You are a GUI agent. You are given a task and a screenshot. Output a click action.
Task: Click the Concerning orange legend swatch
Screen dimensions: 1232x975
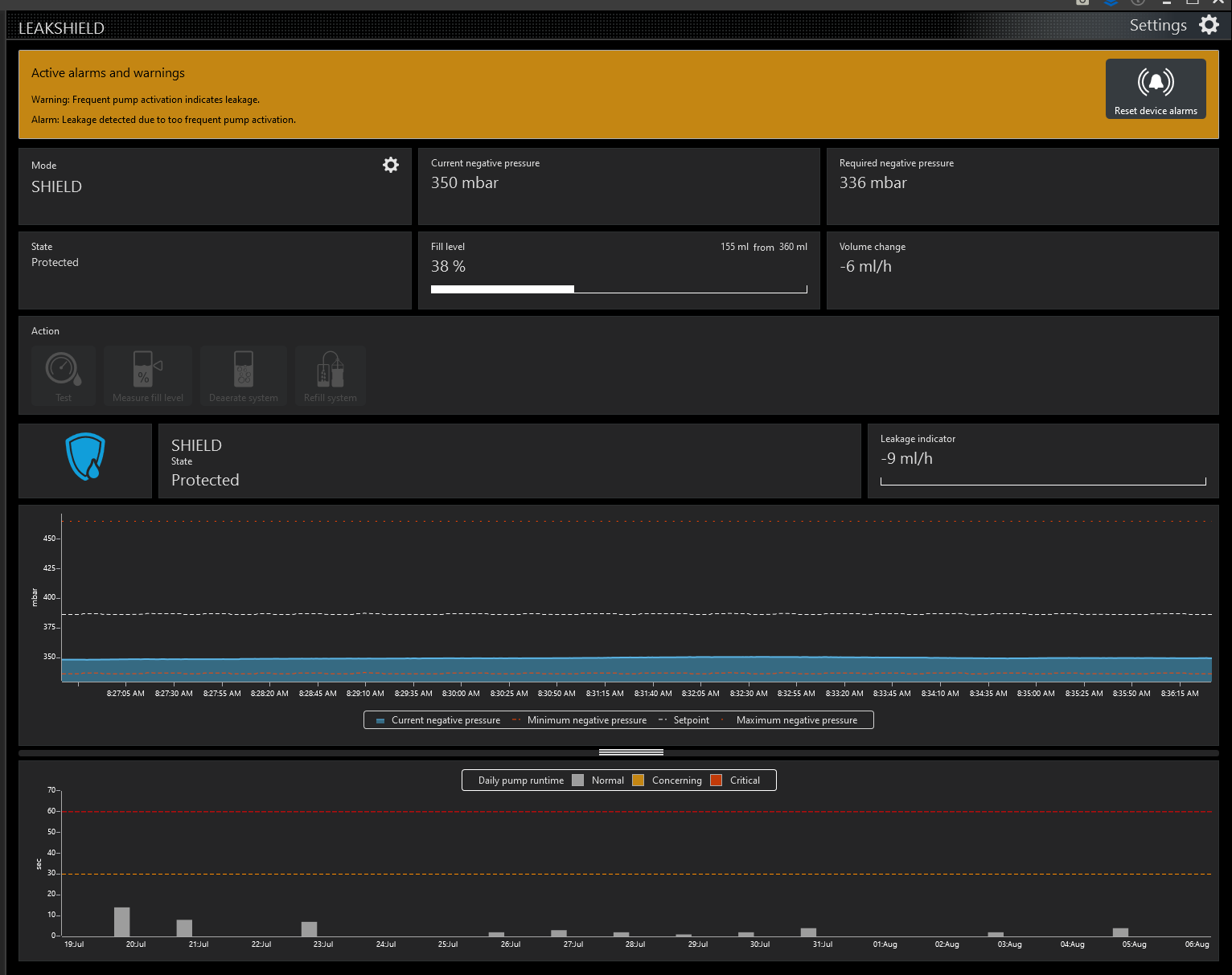(639, 780)
